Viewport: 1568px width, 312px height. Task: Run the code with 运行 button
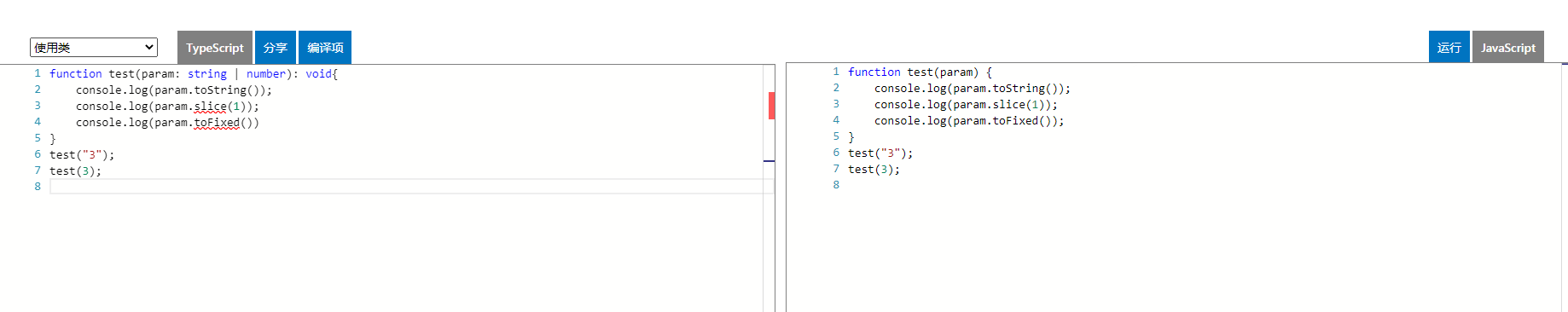point(1449,47)
